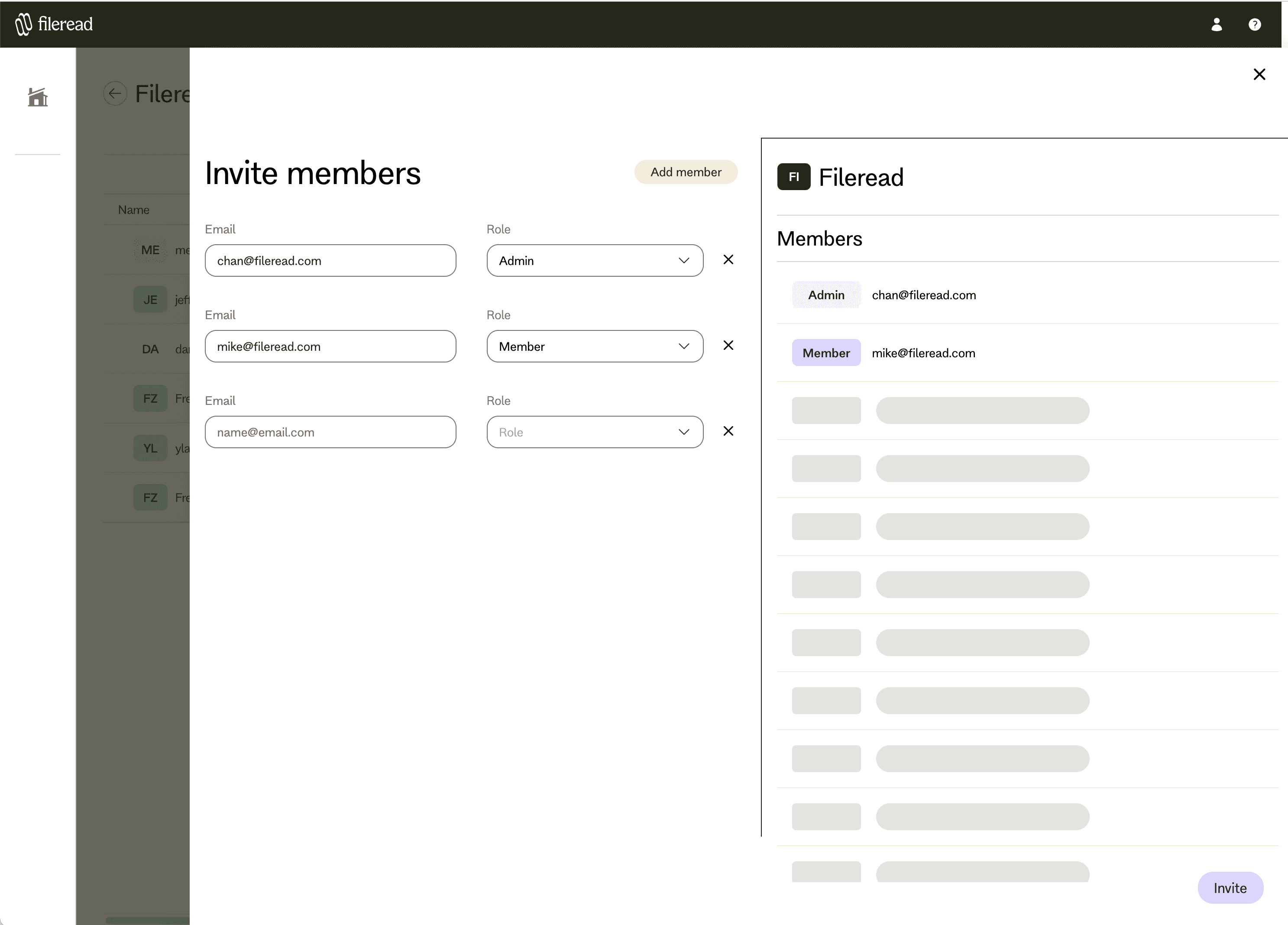Click the Members heading in preview

pyautogui.click(x=819, y=239)
